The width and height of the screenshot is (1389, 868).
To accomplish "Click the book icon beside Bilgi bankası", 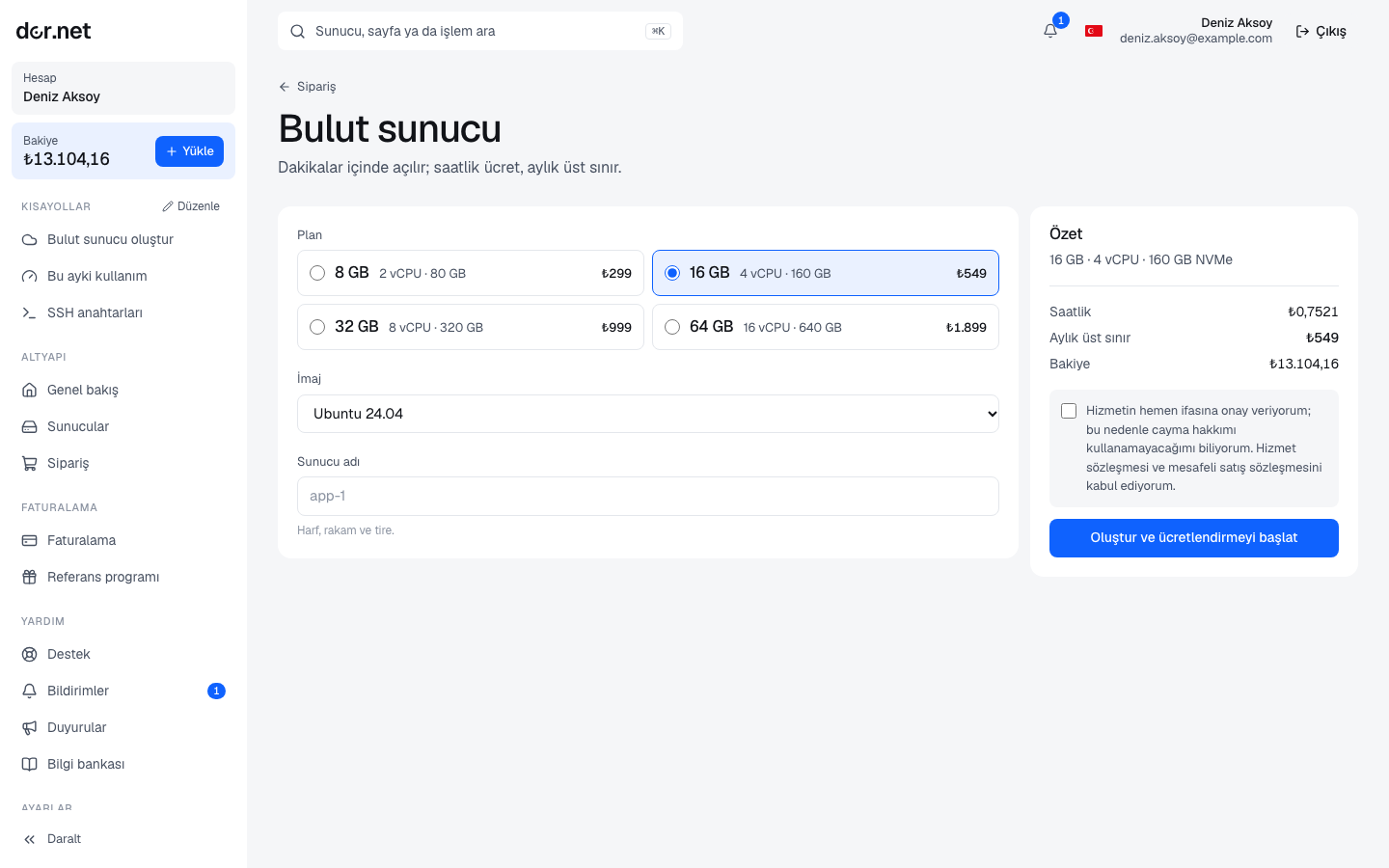I will click(x=30, y=764).
